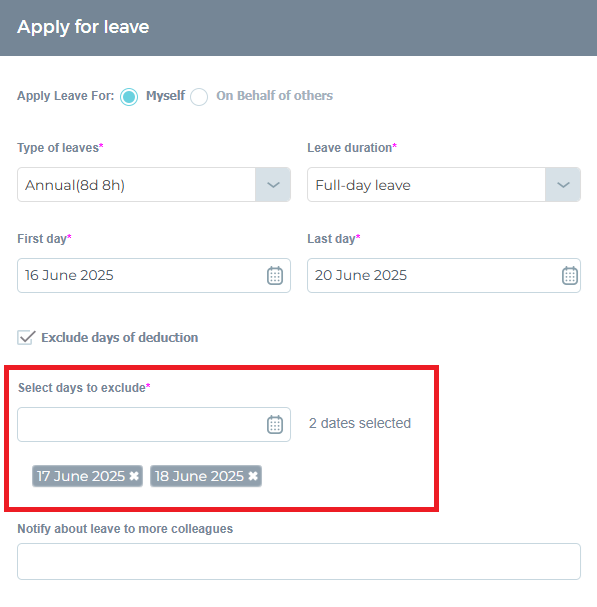
Task: Click the Notify more colleagues input box
Action: pos(299,561)
